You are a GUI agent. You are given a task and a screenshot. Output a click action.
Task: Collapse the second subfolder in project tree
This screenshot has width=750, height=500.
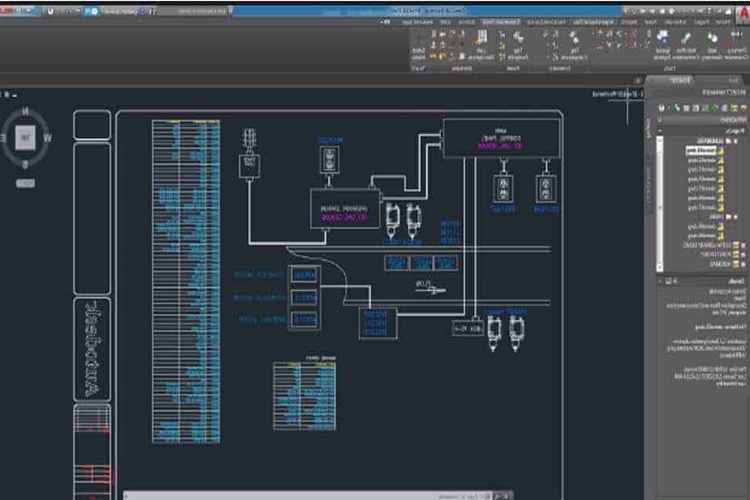coord(735,217)
